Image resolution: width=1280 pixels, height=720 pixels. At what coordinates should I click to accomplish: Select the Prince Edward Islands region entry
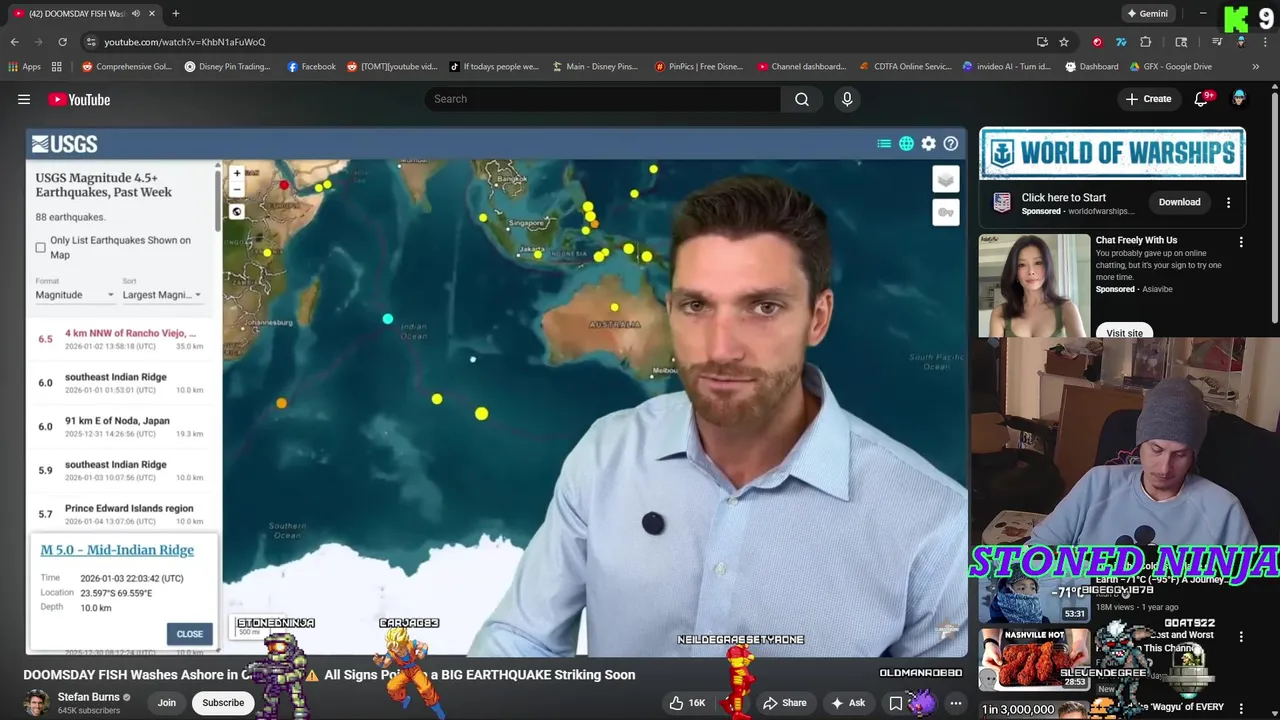point(120,514)
